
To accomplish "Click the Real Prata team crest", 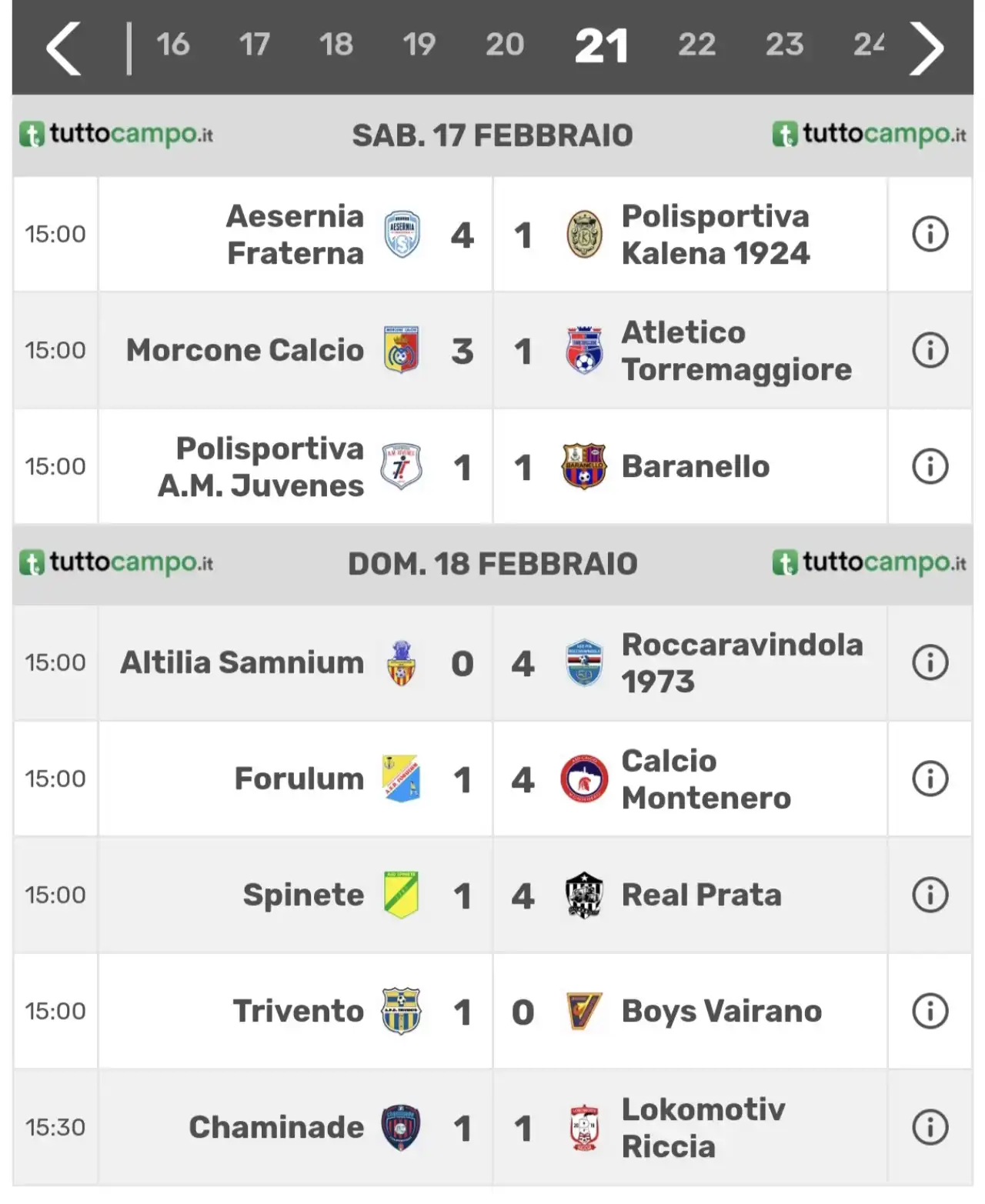I will pyautogui.click(x=584, y=895).
